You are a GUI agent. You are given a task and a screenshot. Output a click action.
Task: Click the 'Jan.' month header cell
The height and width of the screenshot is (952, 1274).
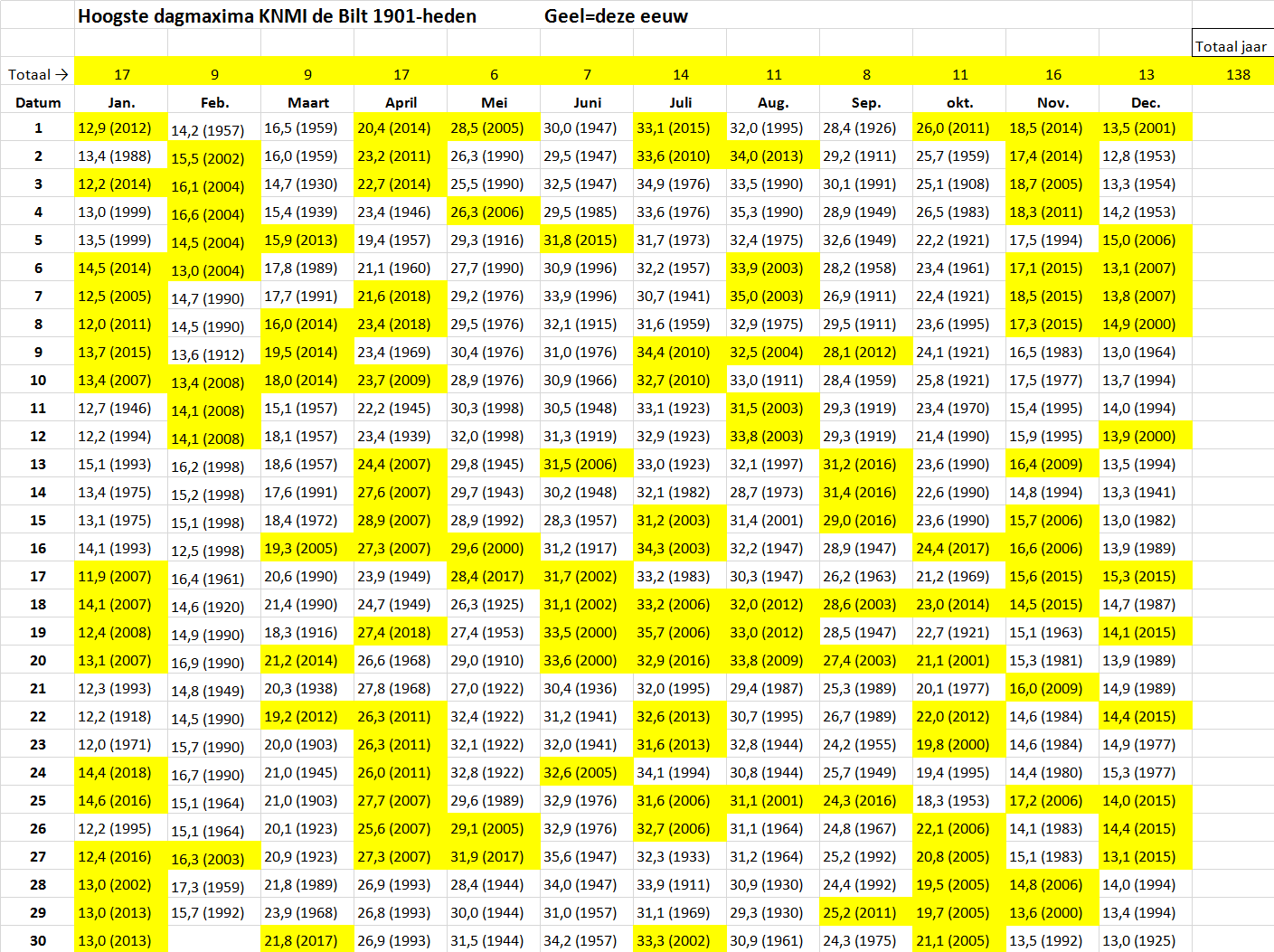[x=121, y=102]
